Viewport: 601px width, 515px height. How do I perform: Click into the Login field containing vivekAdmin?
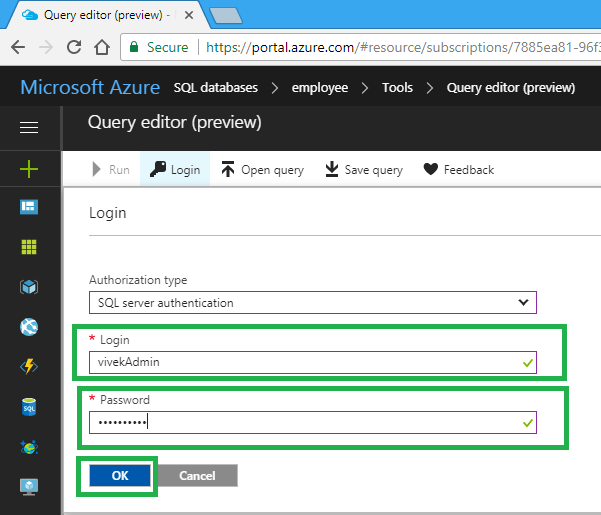313,362
